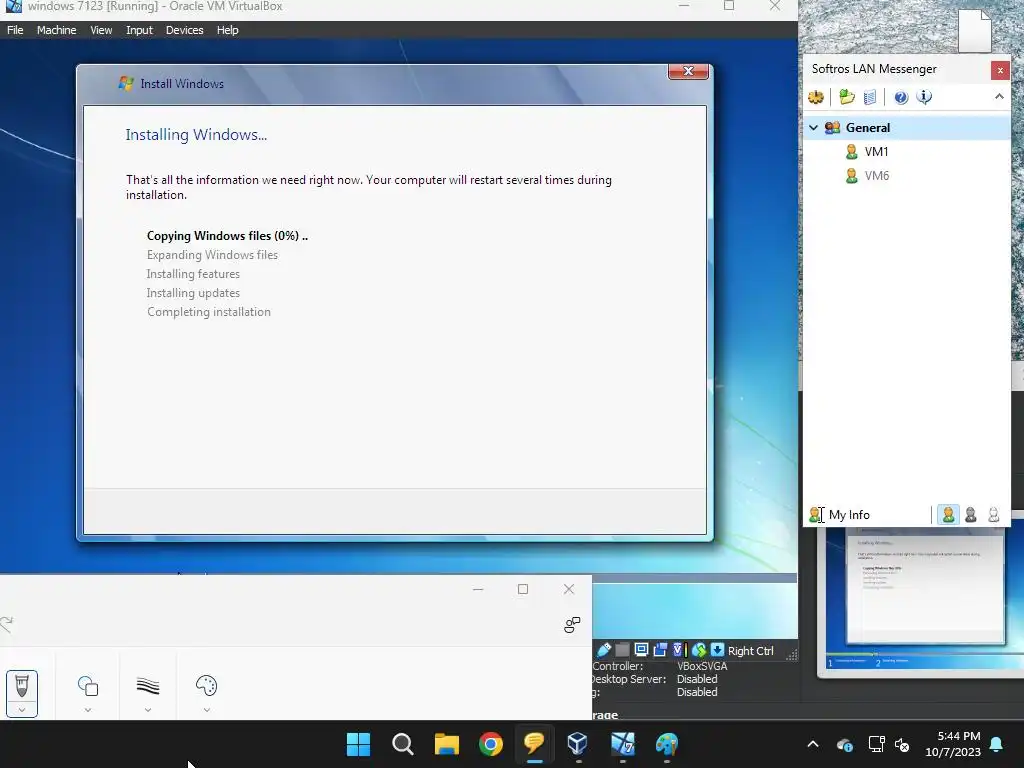
Task: Click the Redo arrow in Paint
Action: click(7, 624)
